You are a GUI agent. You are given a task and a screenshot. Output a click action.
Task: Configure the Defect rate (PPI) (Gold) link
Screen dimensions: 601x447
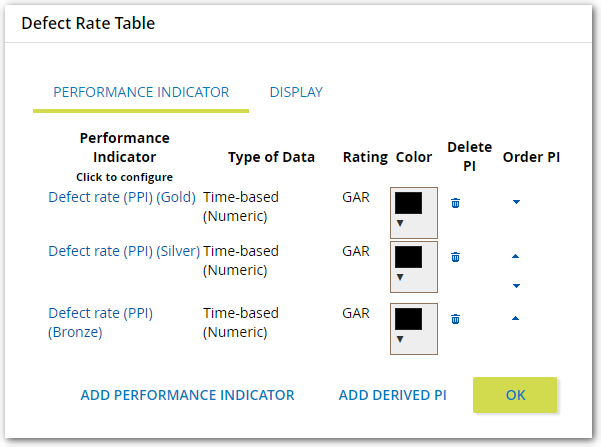click(x=121, y=197)
